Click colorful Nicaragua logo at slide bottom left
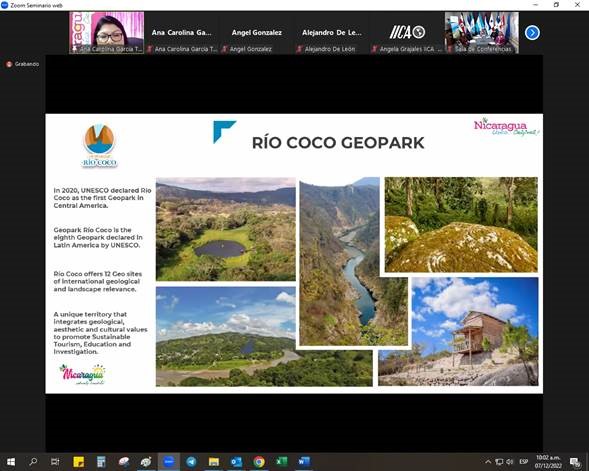Screen dimensions: 589x471 click(82, 374)
